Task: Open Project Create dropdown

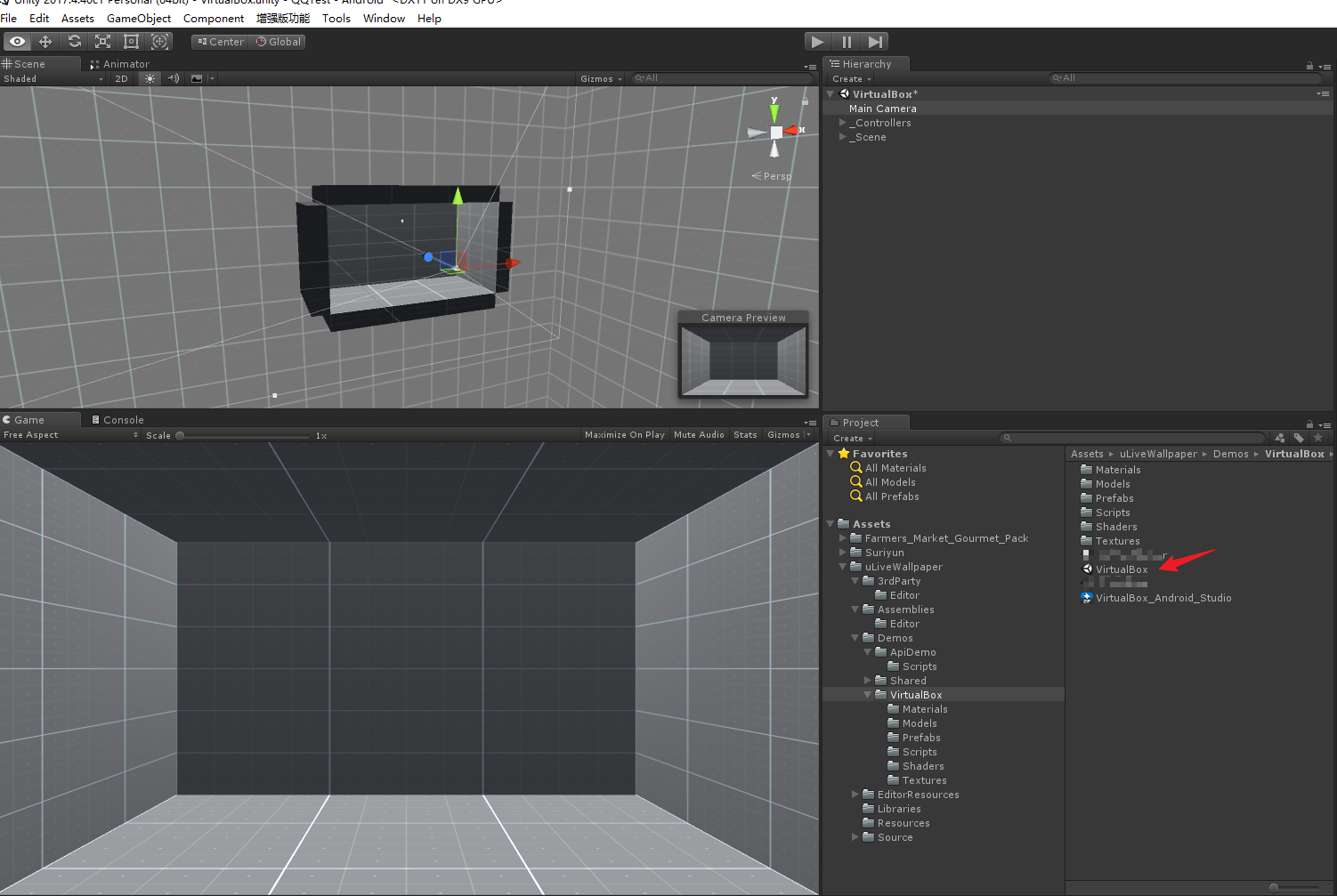Action: 853,439
